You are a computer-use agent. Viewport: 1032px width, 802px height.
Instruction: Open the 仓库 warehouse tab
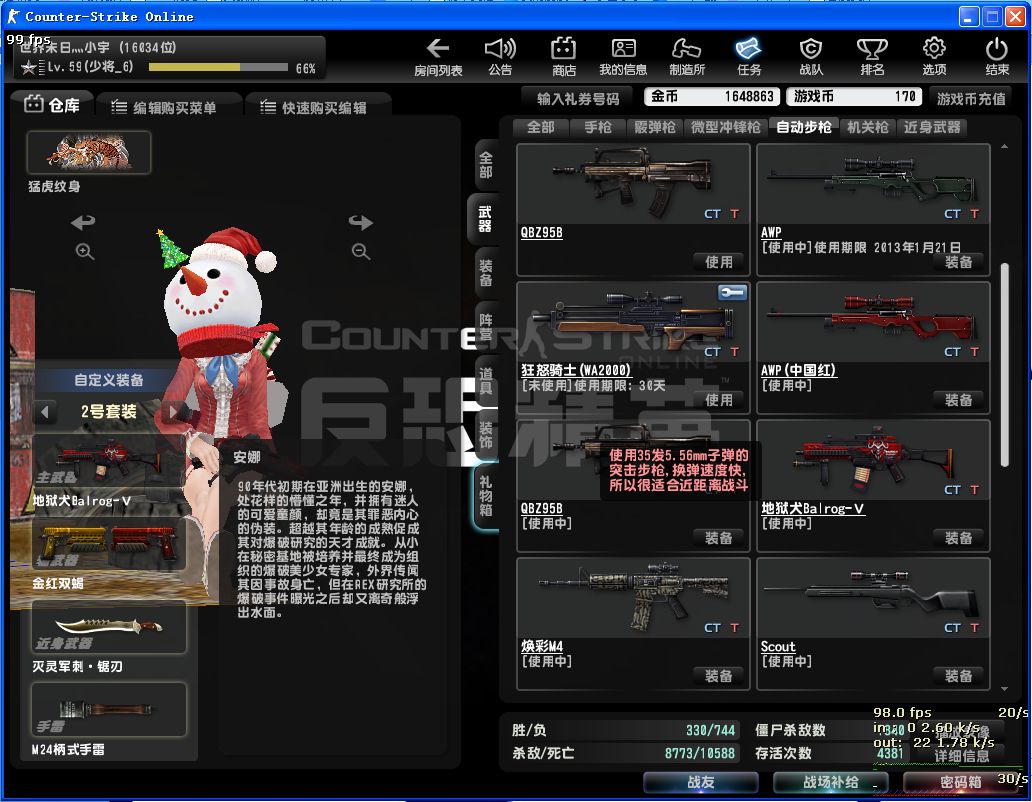coord(52,105)
